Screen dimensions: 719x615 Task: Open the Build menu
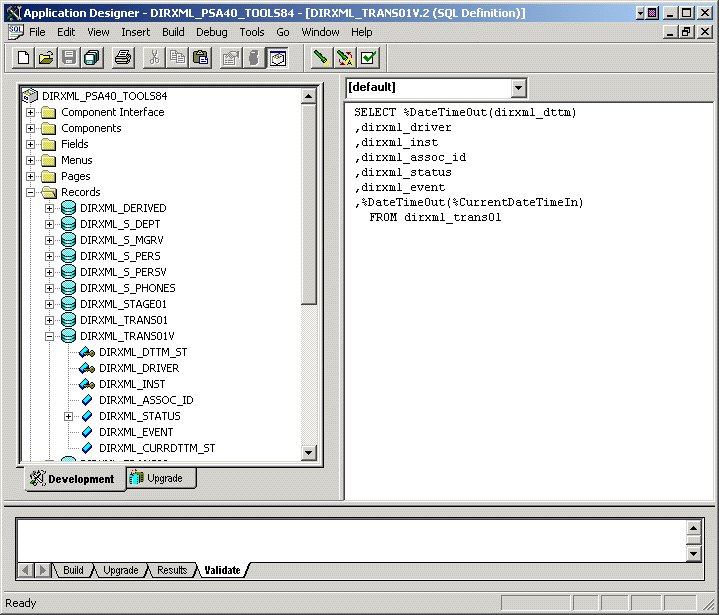pyautogui.click(x=173, y=32)
